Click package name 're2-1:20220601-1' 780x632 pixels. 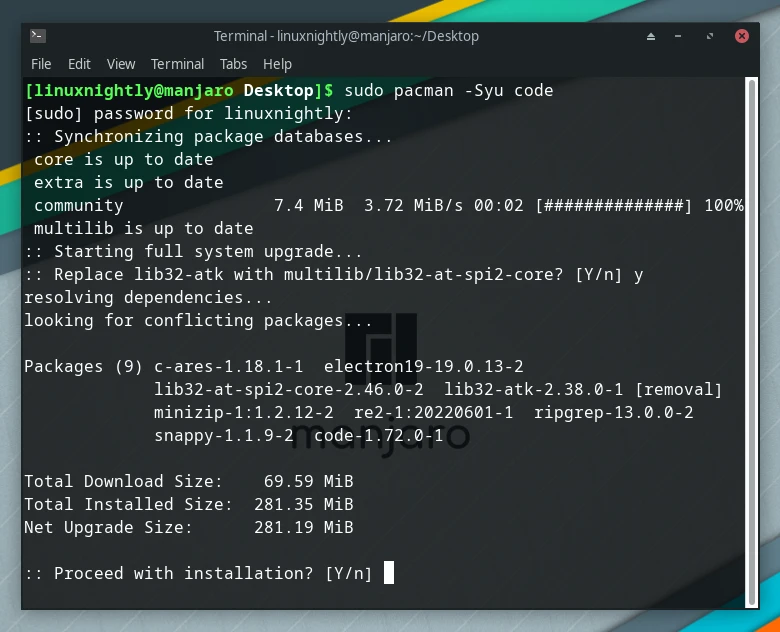[x=433, y=412]
